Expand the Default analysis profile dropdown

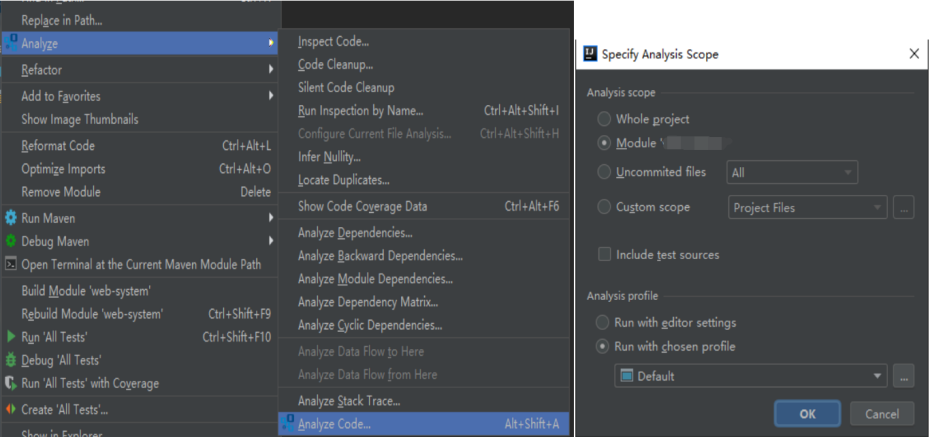coord(750,376)
